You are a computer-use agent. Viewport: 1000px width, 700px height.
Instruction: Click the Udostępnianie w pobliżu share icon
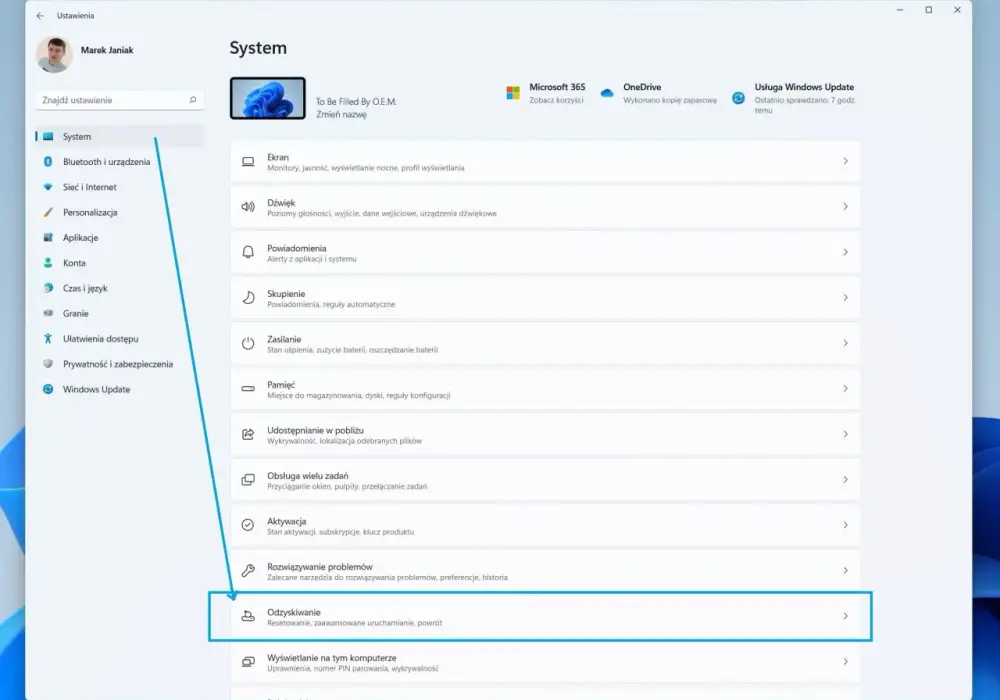[248, 434]
